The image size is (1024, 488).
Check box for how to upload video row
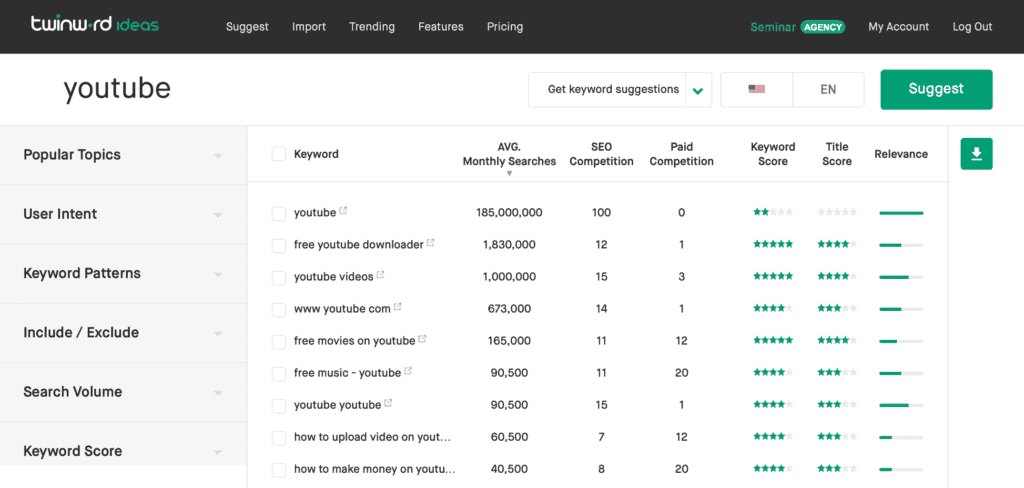pos(279,438)
